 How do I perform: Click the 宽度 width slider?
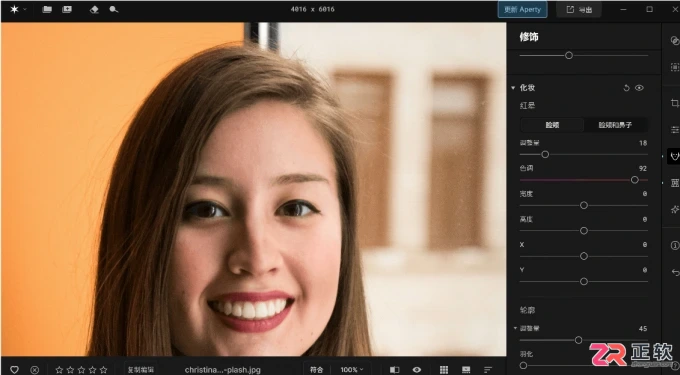(x=584, y=205)
